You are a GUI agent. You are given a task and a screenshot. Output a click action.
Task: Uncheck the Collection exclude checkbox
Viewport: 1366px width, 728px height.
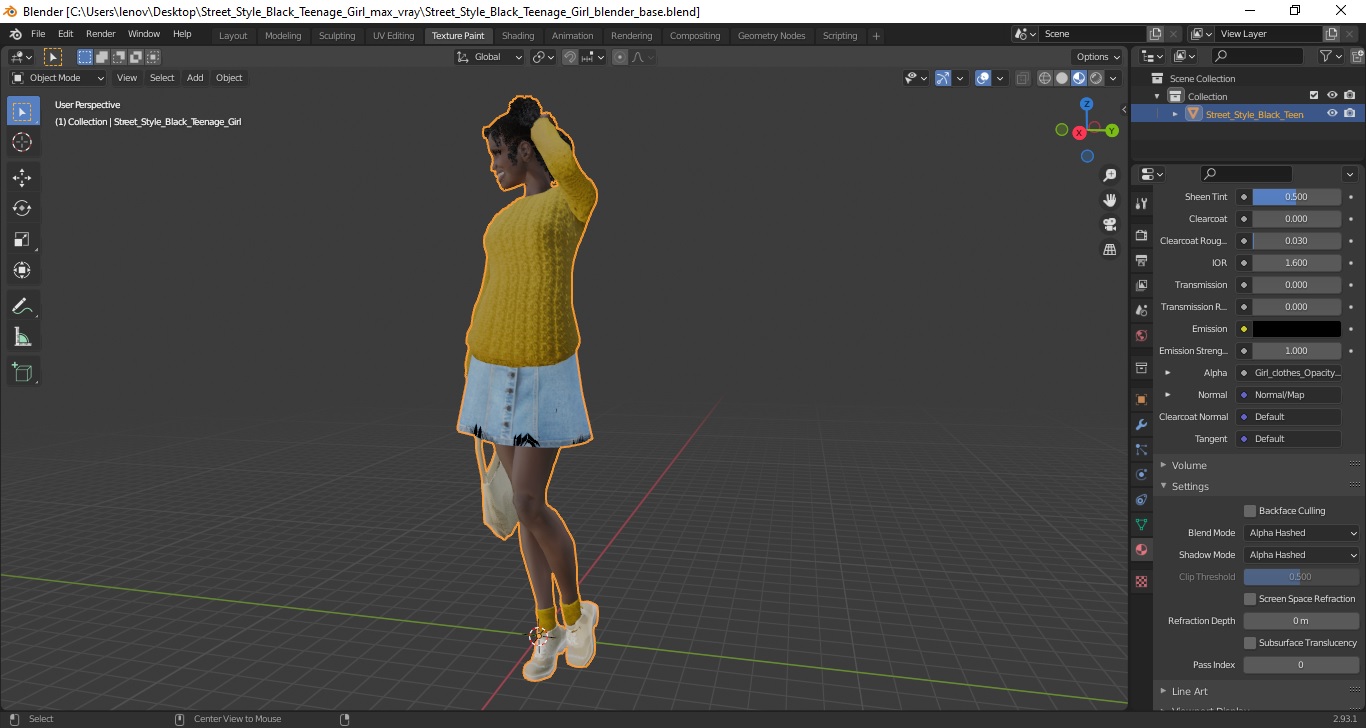point(1314,96)
